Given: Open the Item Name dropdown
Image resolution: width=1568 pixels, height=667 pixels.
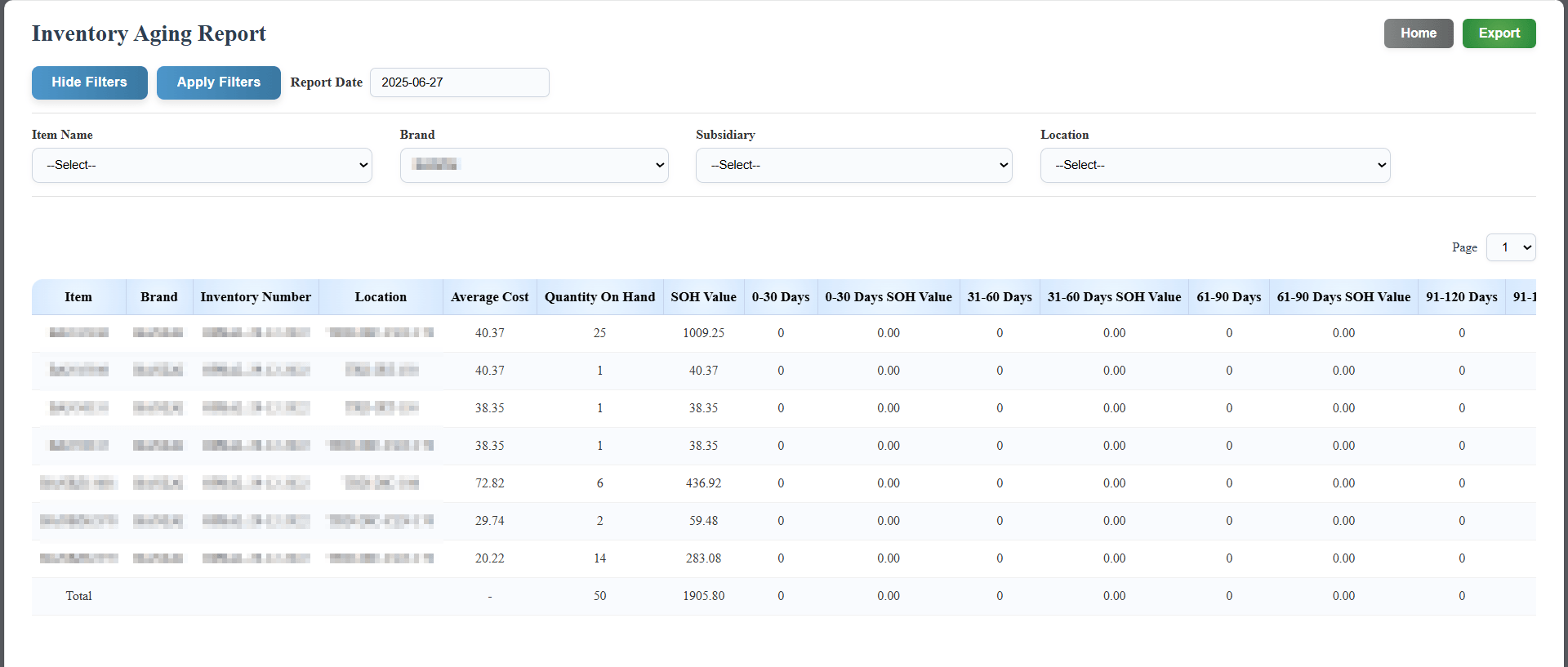Looking at the screenshot, I should point(202,165).
